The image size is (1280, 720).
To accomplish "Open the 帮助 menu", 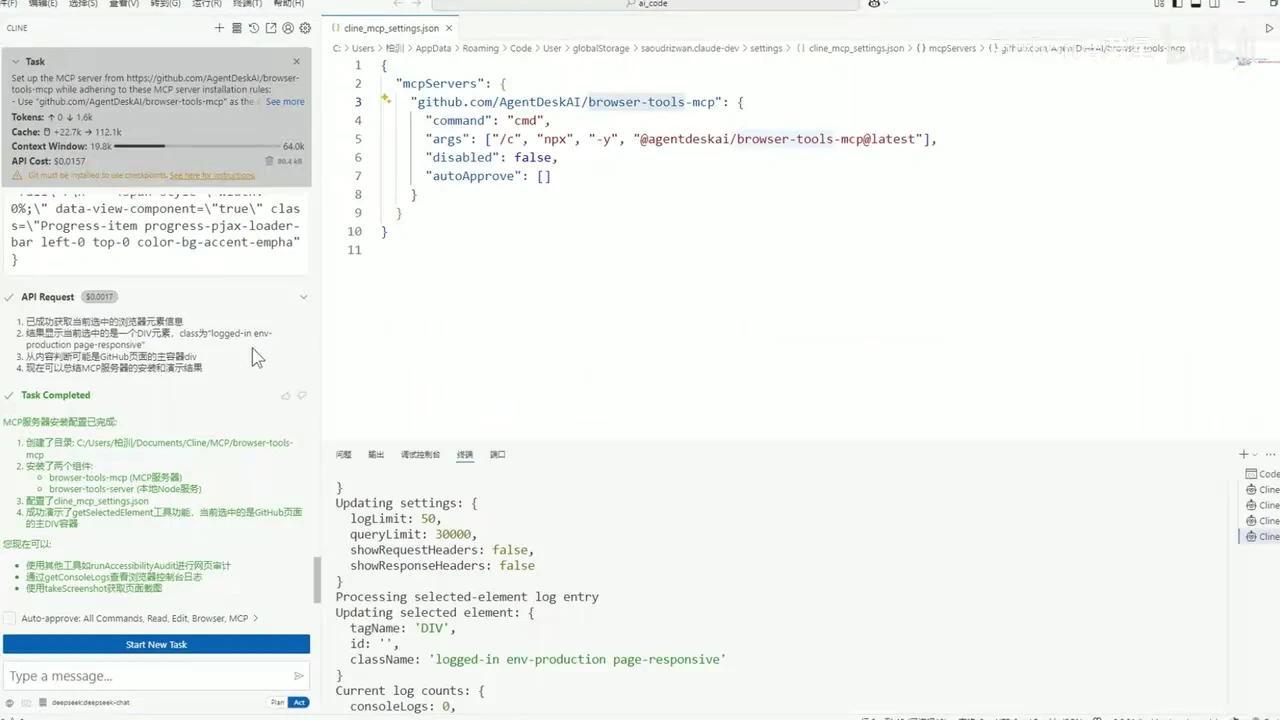I will 286,4.
